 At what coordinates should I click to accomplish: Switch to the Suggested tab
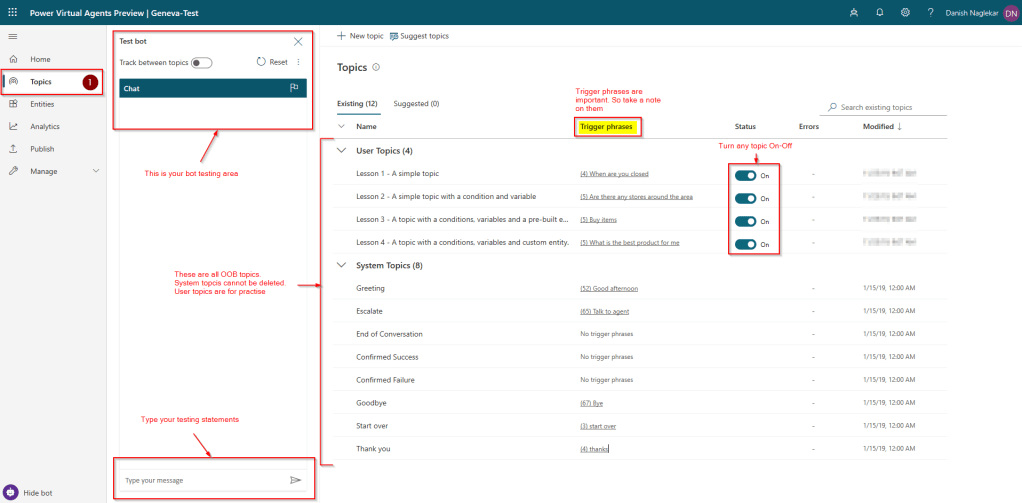point(416,103)
